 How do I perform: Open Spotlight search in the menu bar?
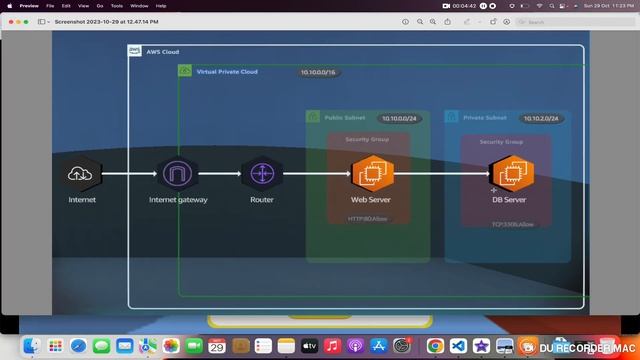552,6
